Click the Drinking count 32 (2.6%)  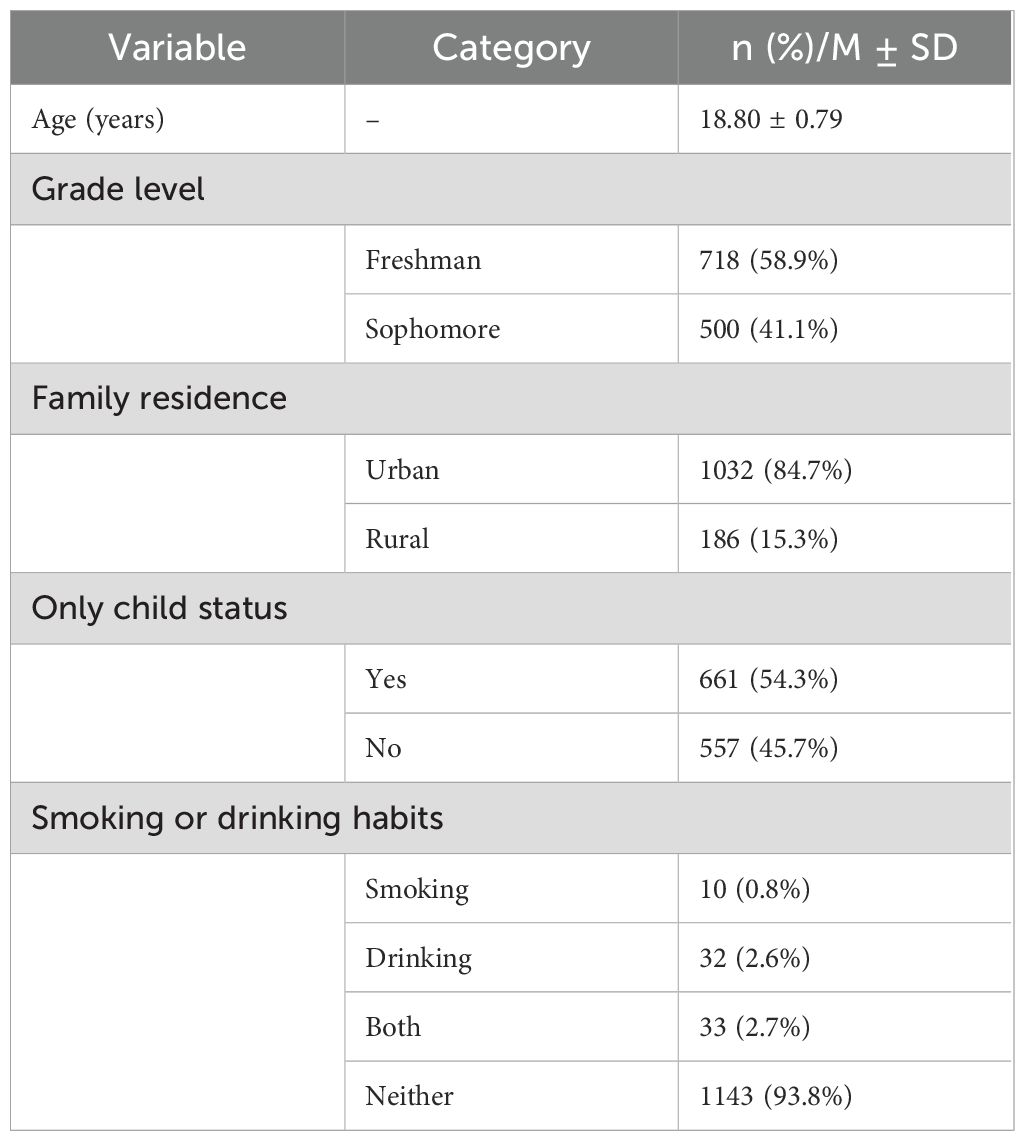coord(755,958)
